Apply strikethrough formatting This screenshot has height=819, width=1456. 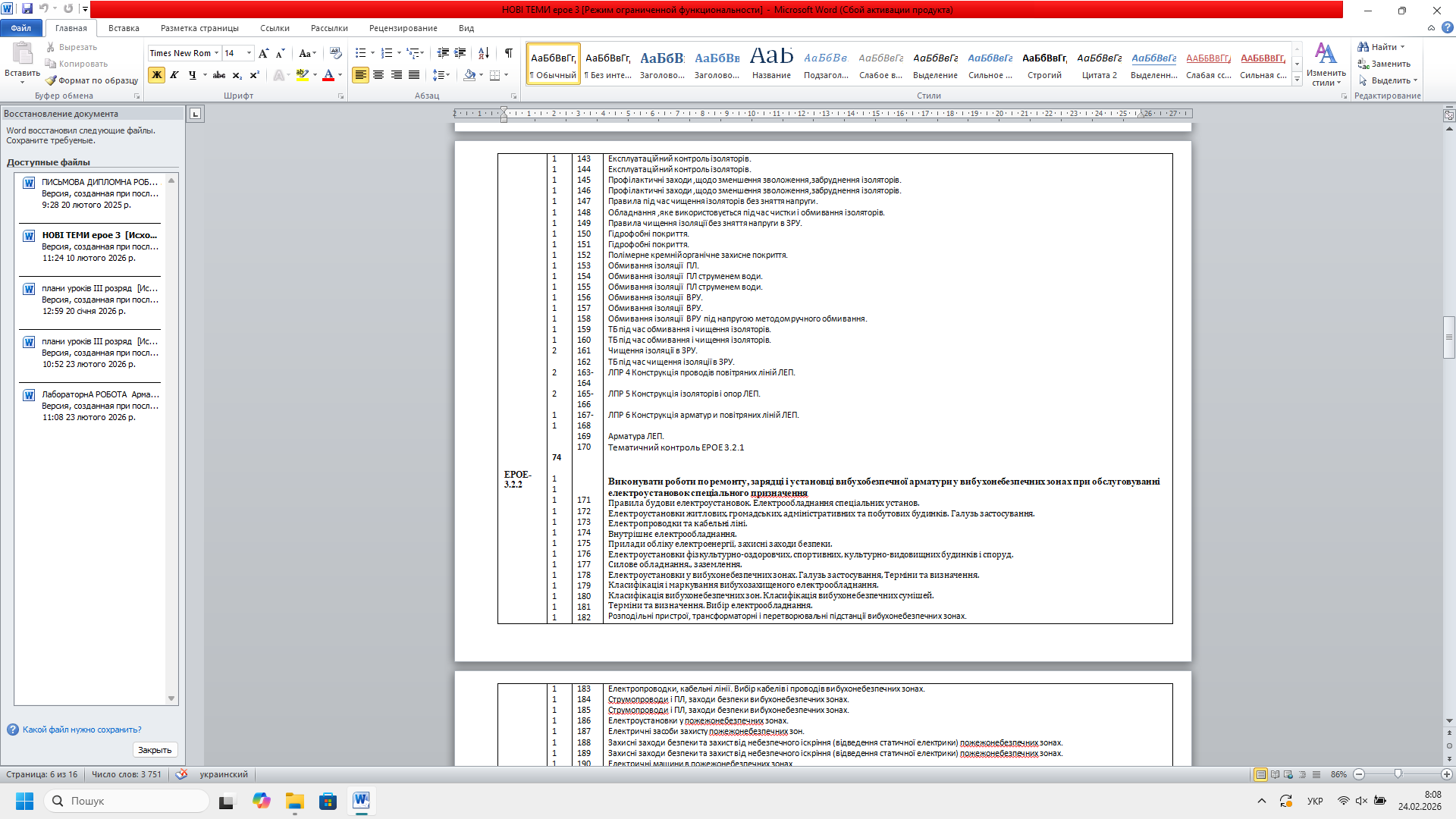219,75
